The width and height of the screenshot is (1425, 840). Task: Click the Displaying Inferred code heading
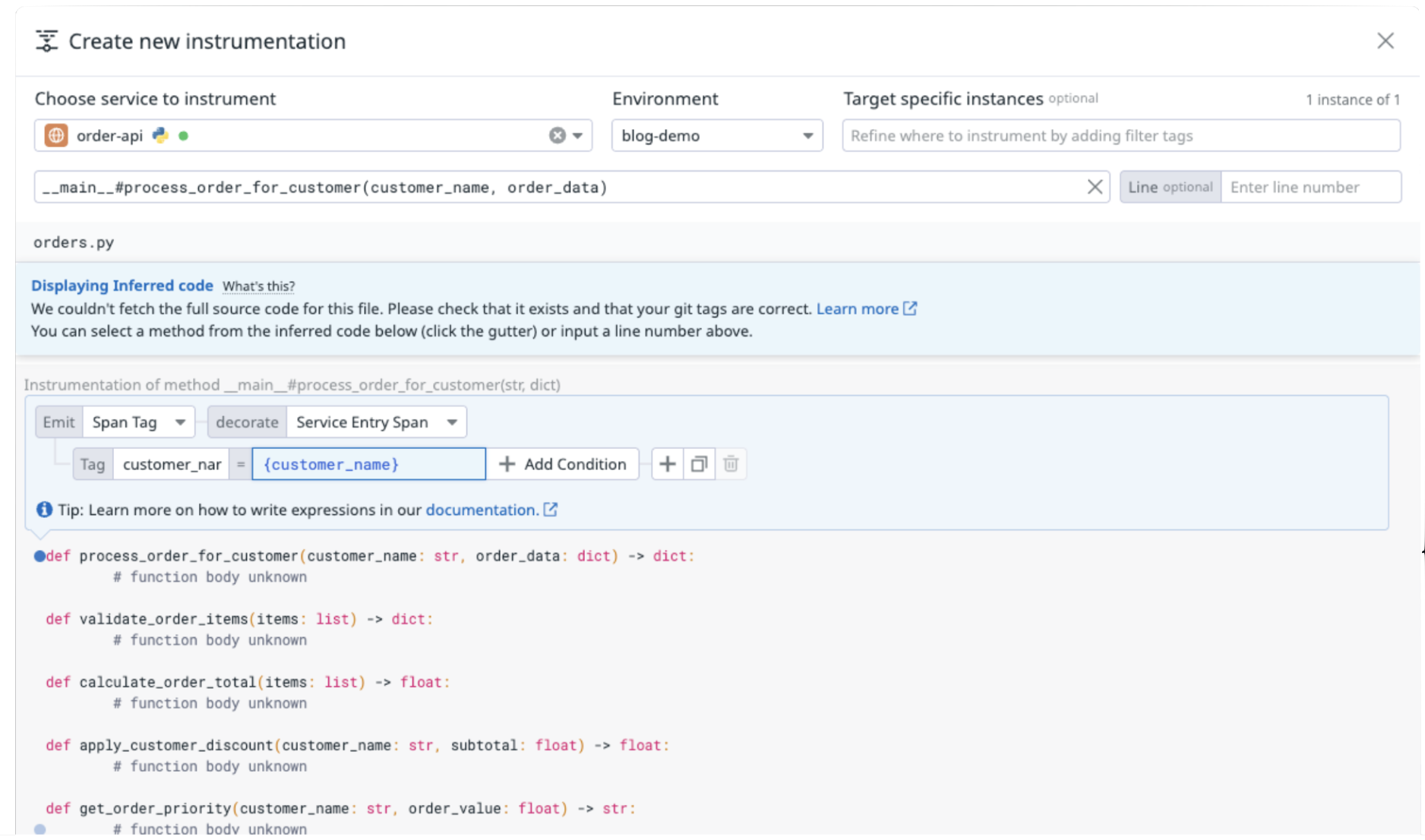(x=122, y=286)
